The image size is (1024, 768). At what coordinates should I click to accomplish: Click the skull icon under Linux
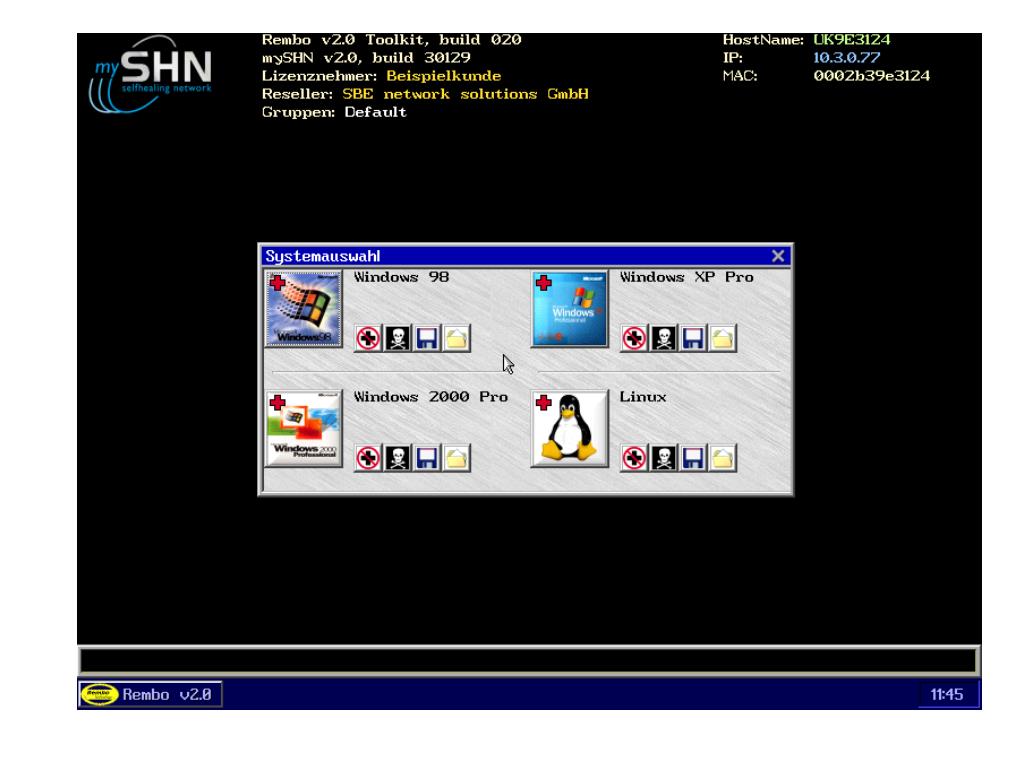pyautogui.click(x=664, y=458)
